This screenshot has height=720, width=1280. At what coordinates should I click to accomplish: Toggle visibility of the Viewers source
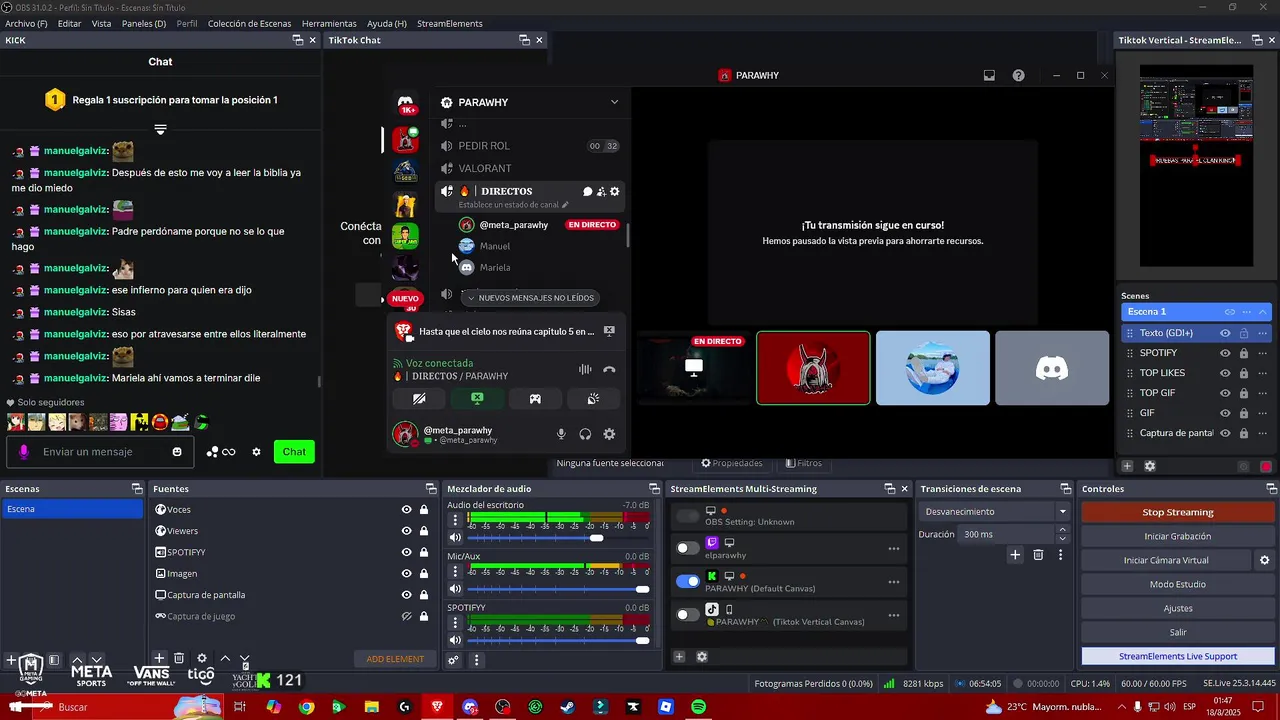pos(406,531)
